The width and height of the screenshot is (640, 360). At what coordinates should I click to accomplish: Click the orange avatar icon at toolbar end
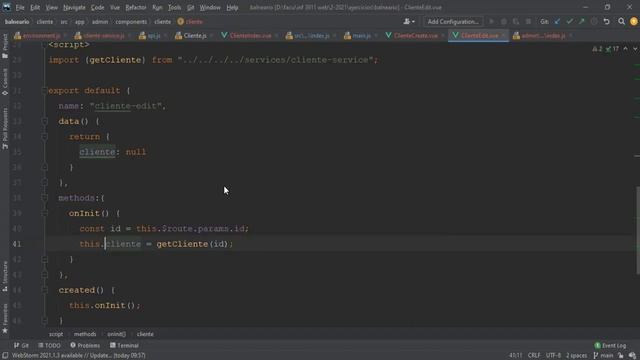pyautogui.click(x=633, y=22)
